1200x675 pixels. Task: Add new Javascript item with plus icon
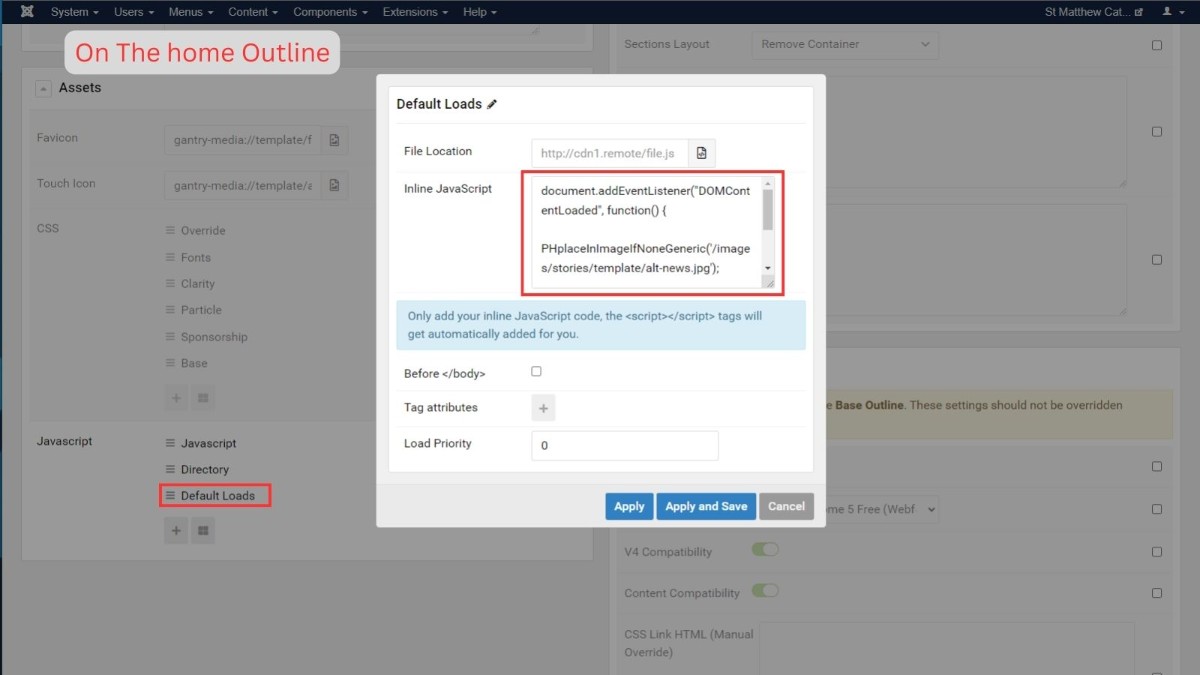tap(176, 531)
